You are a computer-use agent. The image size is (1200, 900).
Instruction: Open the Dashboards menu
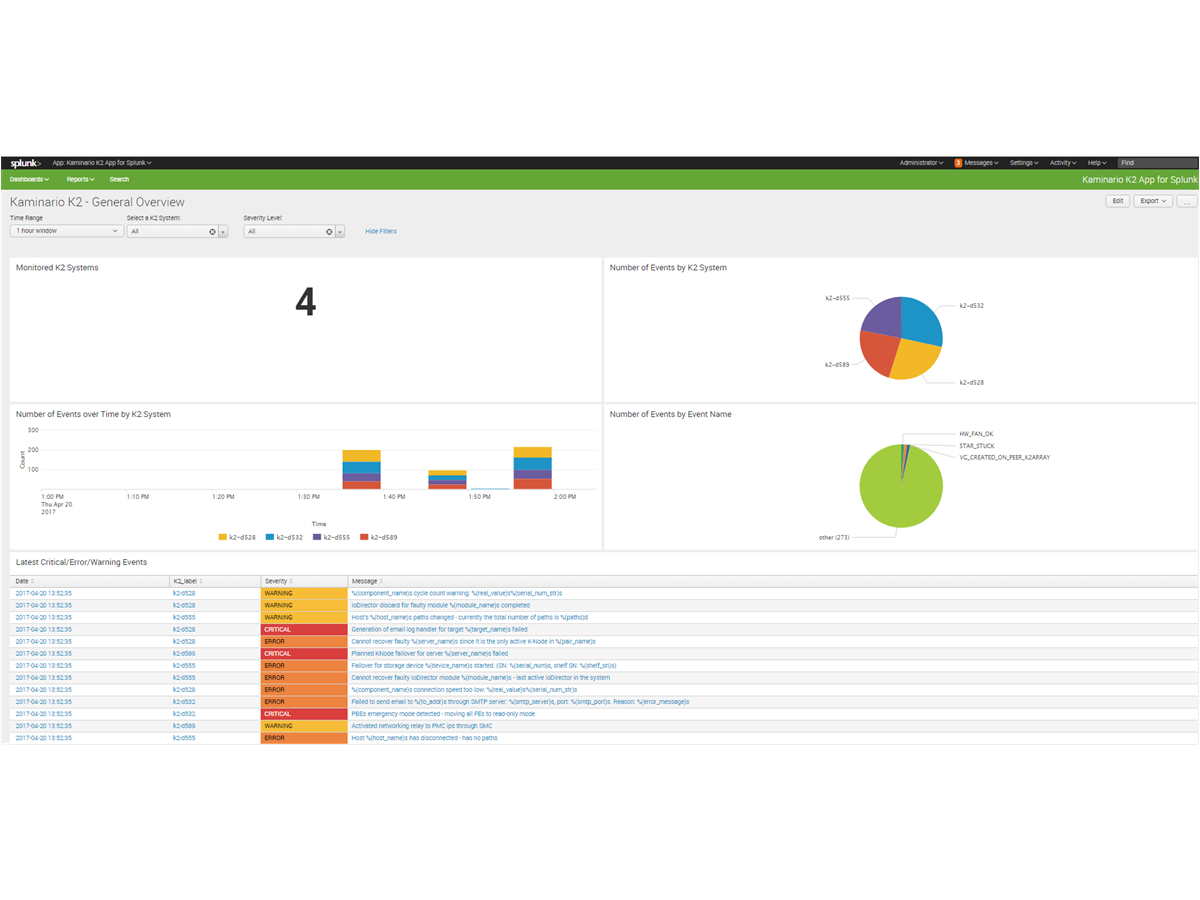[x=29, y=179]
